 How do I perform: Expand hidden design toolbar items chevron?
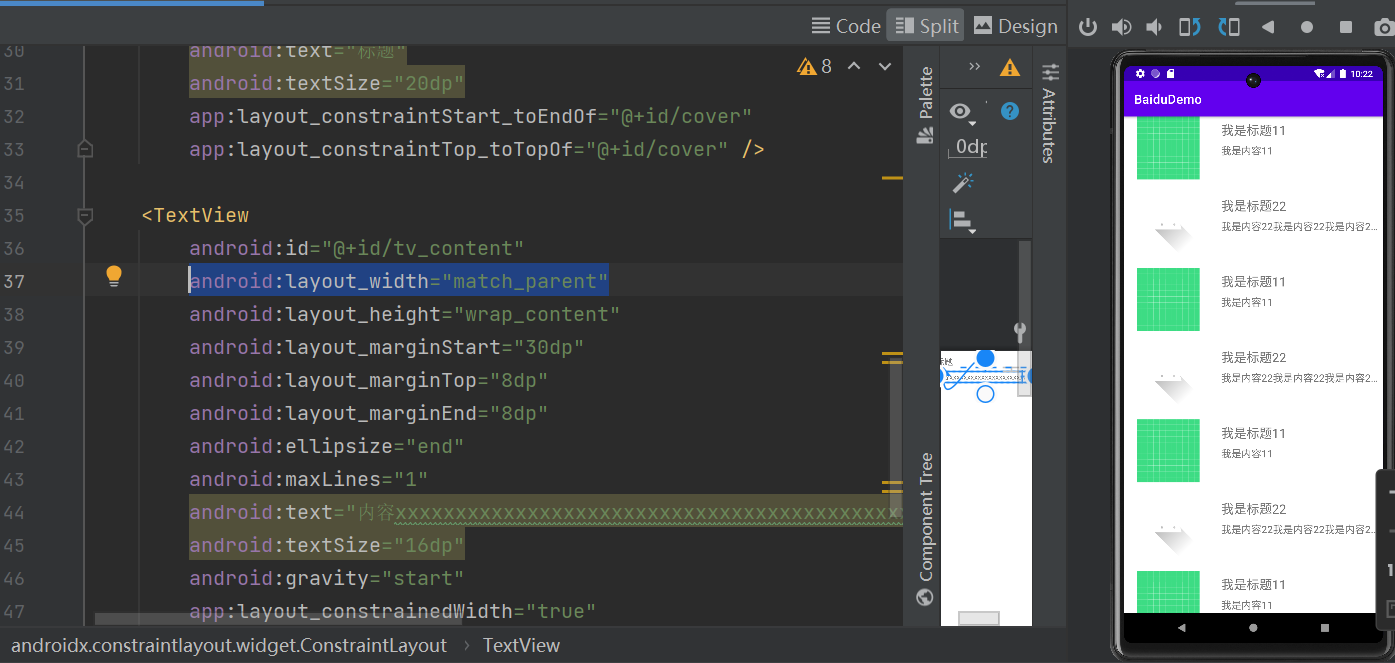974,67
